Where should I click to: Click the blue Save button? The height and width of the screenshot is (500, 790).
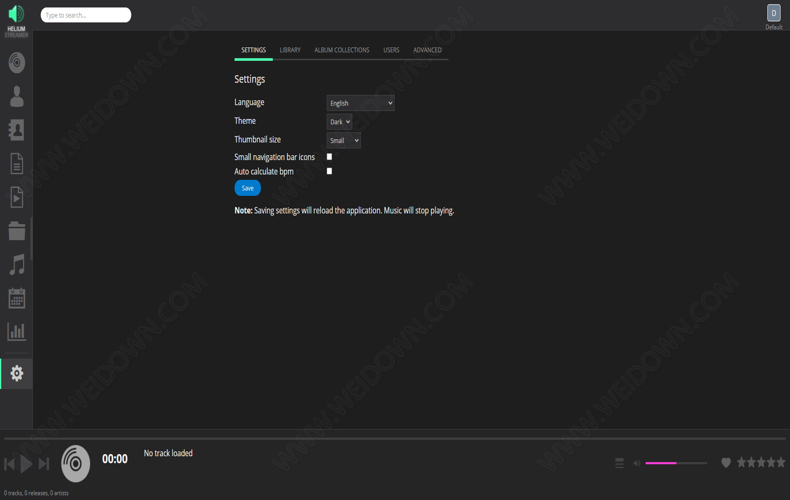247,188
